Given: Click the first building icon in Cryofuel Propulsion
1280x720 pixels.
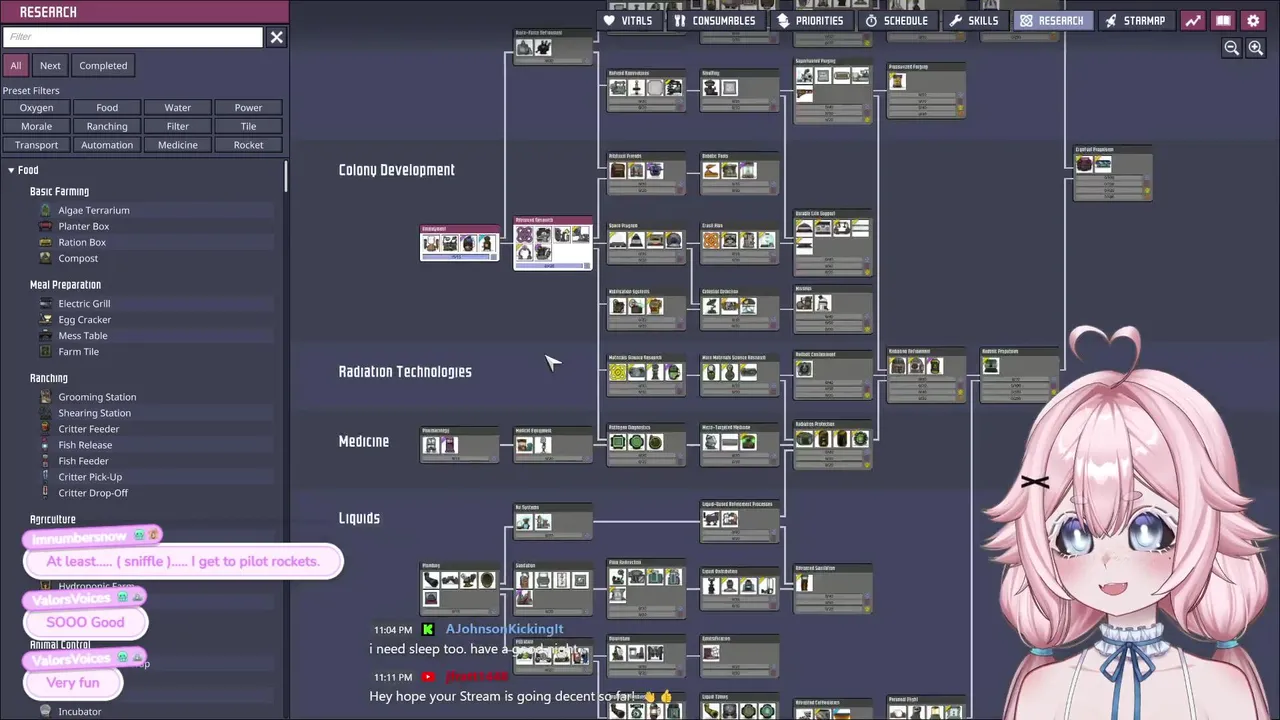Looking at the screenshot, I should point(1085,164).
